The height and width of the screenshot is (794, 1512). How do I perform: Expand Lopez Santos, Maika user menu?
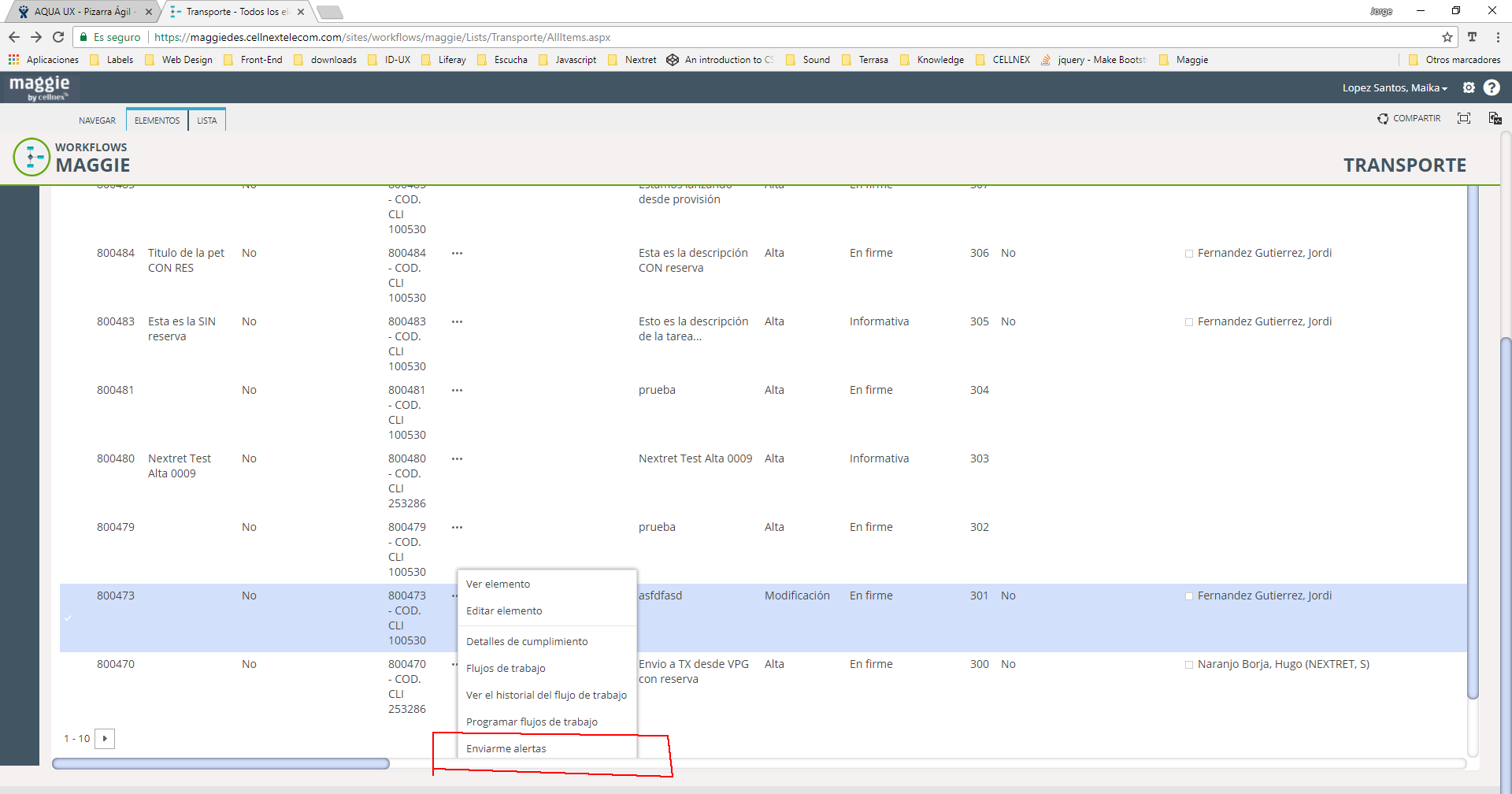coord(1395,88)
